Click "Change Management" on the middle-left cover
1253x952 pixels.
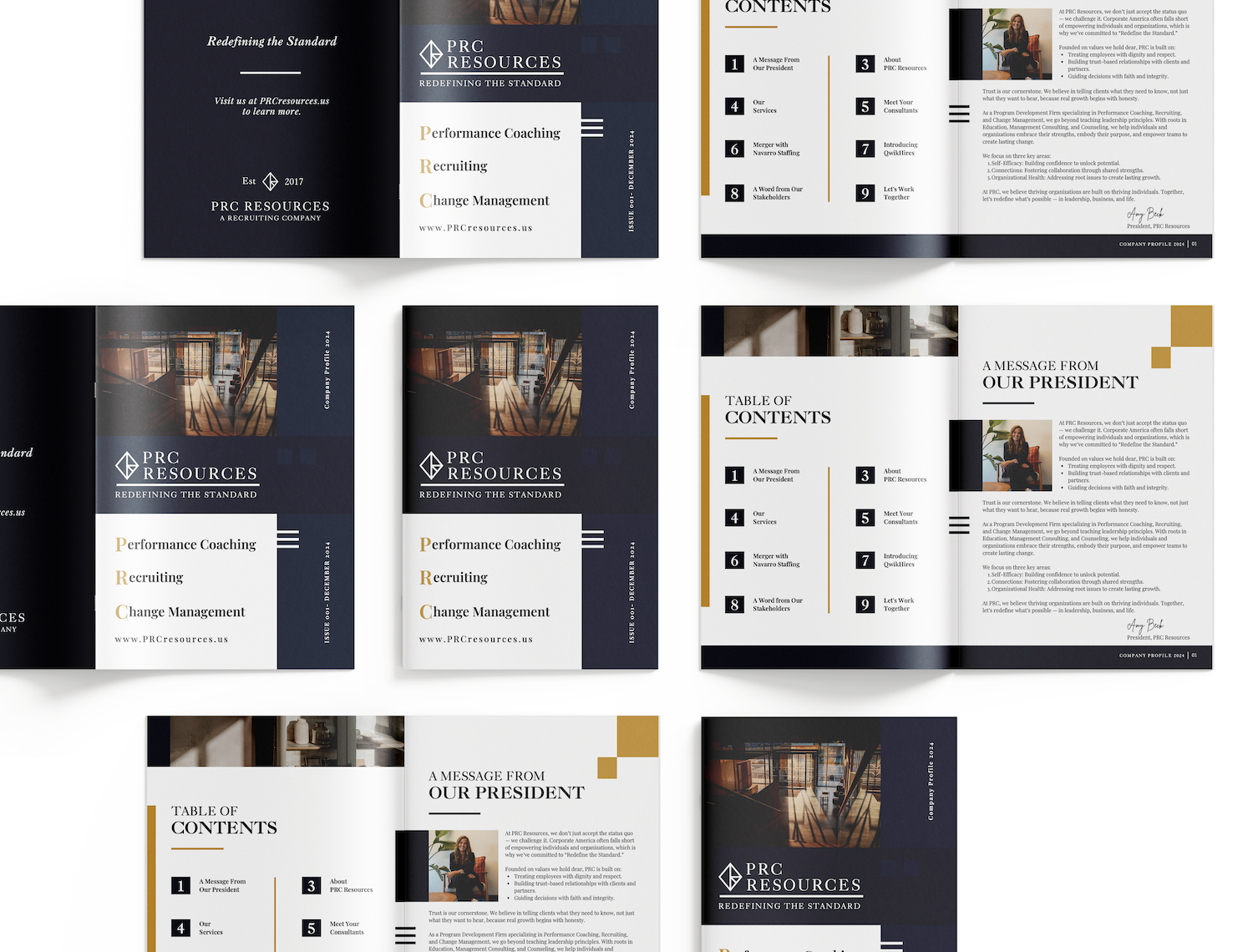click(180, 612)
